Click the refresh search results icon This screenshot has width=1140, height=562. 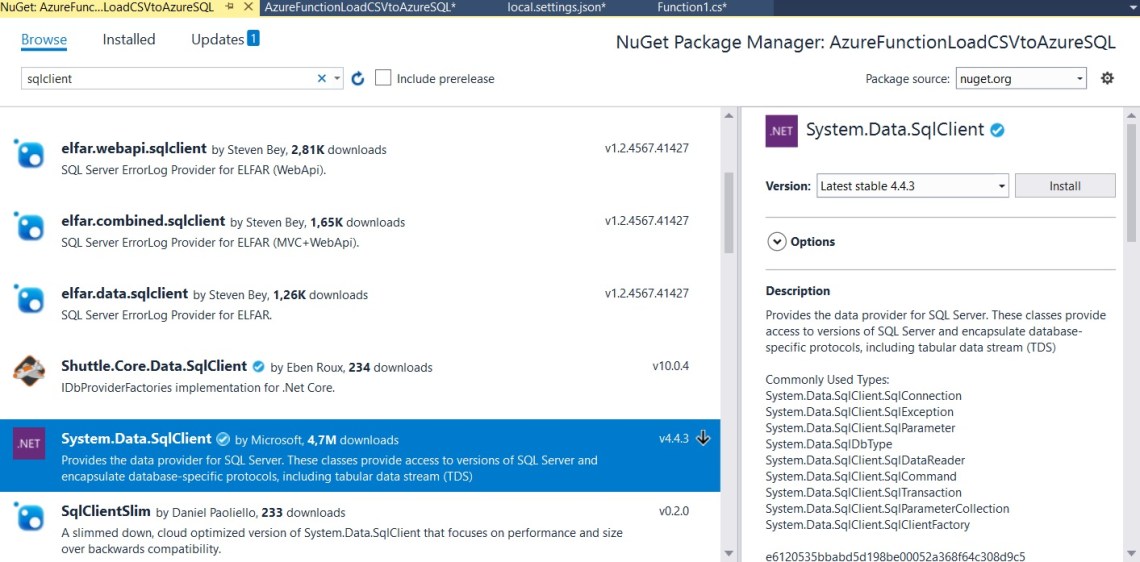357,79
